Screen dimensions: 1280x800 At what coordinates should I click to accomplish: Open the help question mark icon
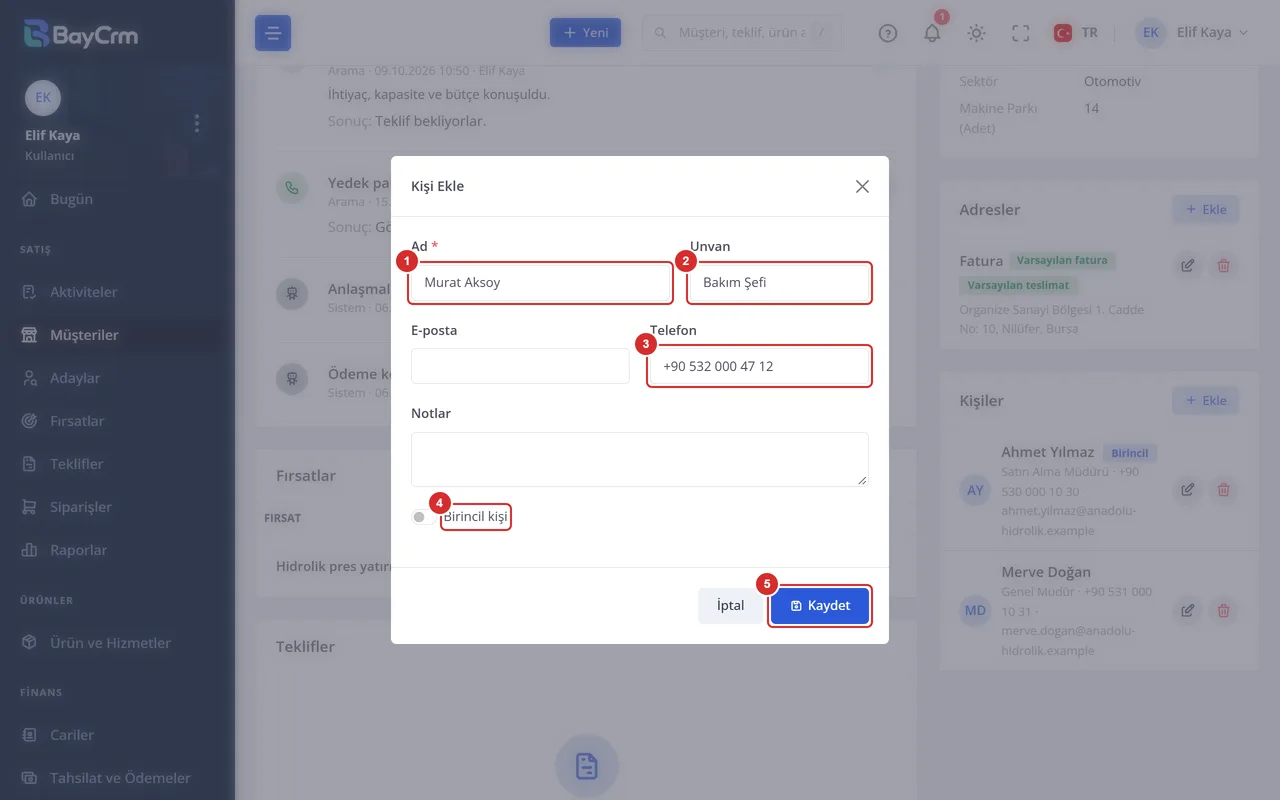pyautogui.click(x=888, y=33)
